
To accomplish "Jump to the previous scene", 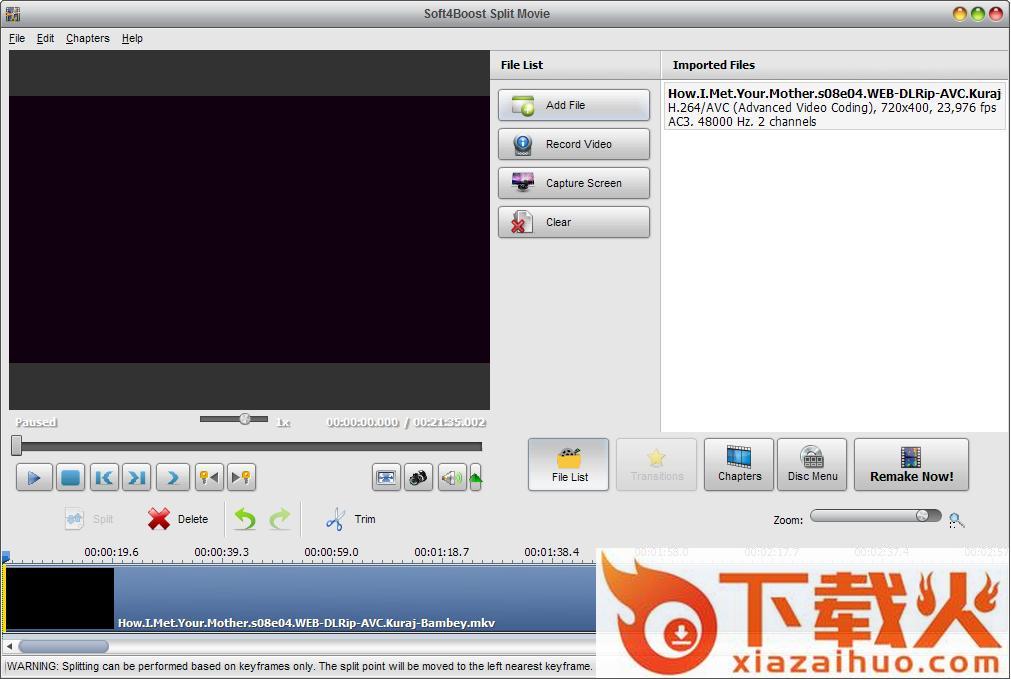I will tap(104, 478).
